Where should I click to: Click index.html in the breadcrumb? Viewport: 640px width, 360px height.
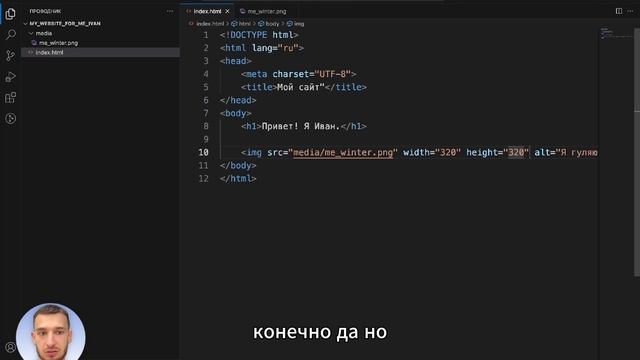210,24
